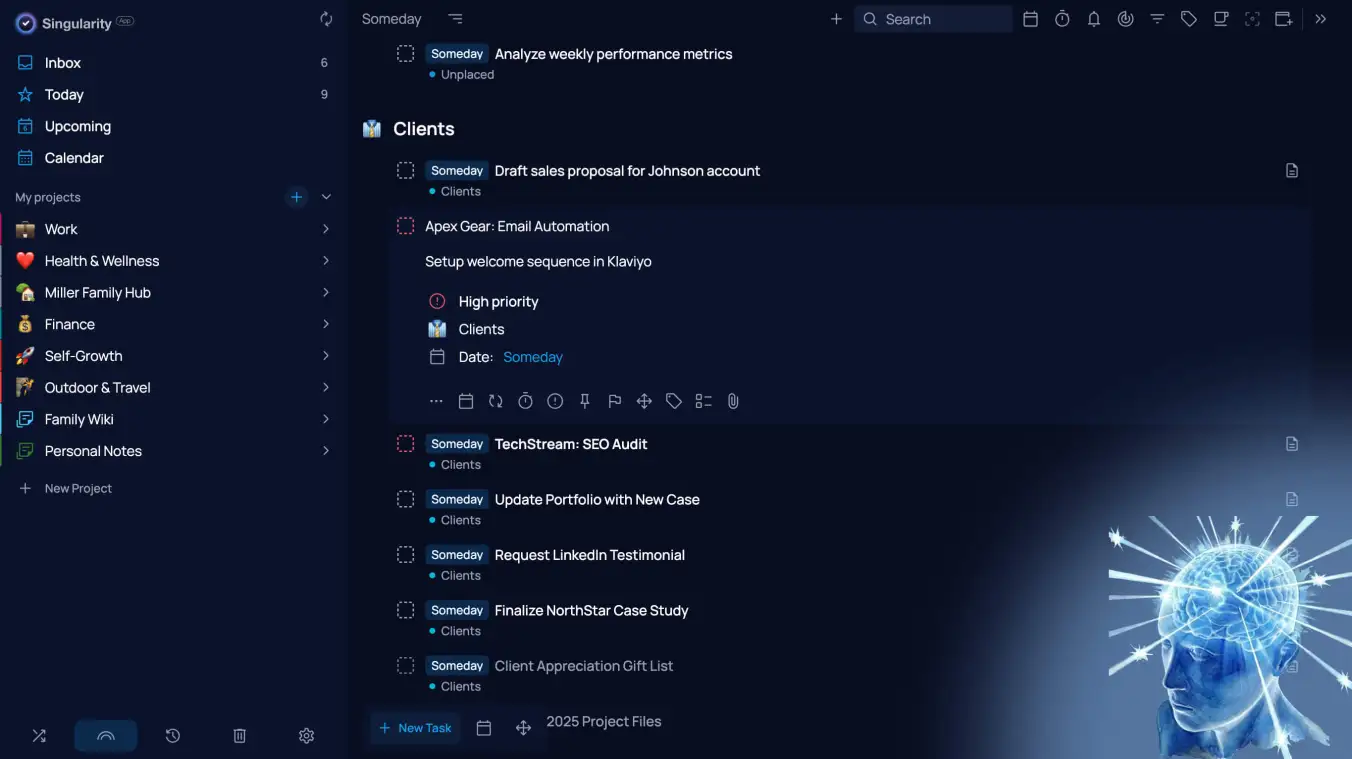
Task: Expand the Finance project
Action: [x=325, y=323]
